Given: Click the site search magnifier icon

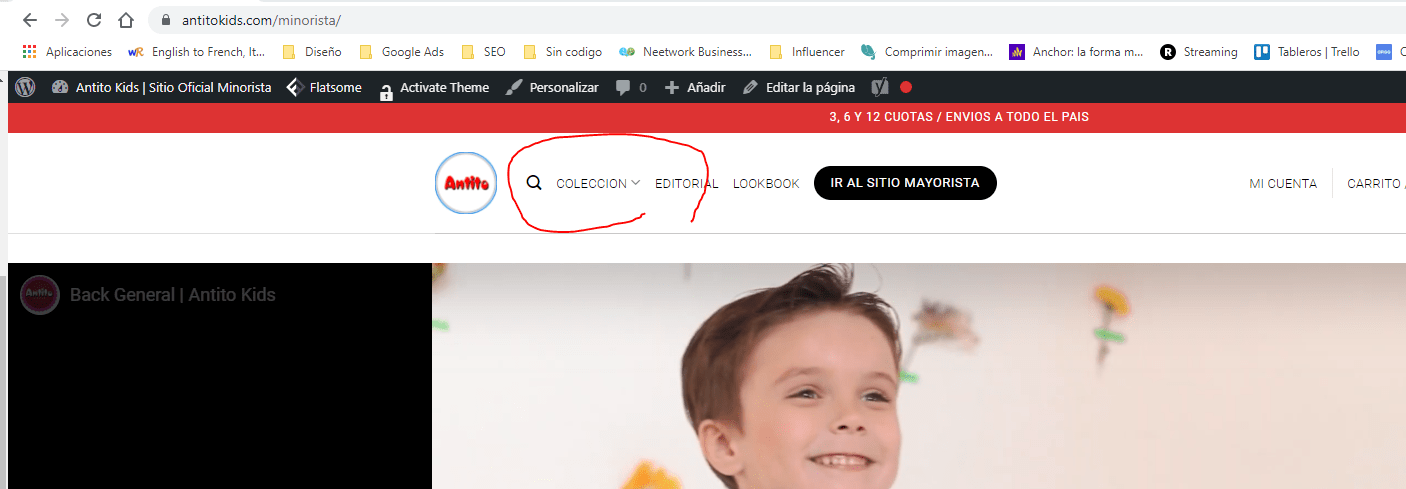Looking at the screenshot, I should [x=534, y=183].
